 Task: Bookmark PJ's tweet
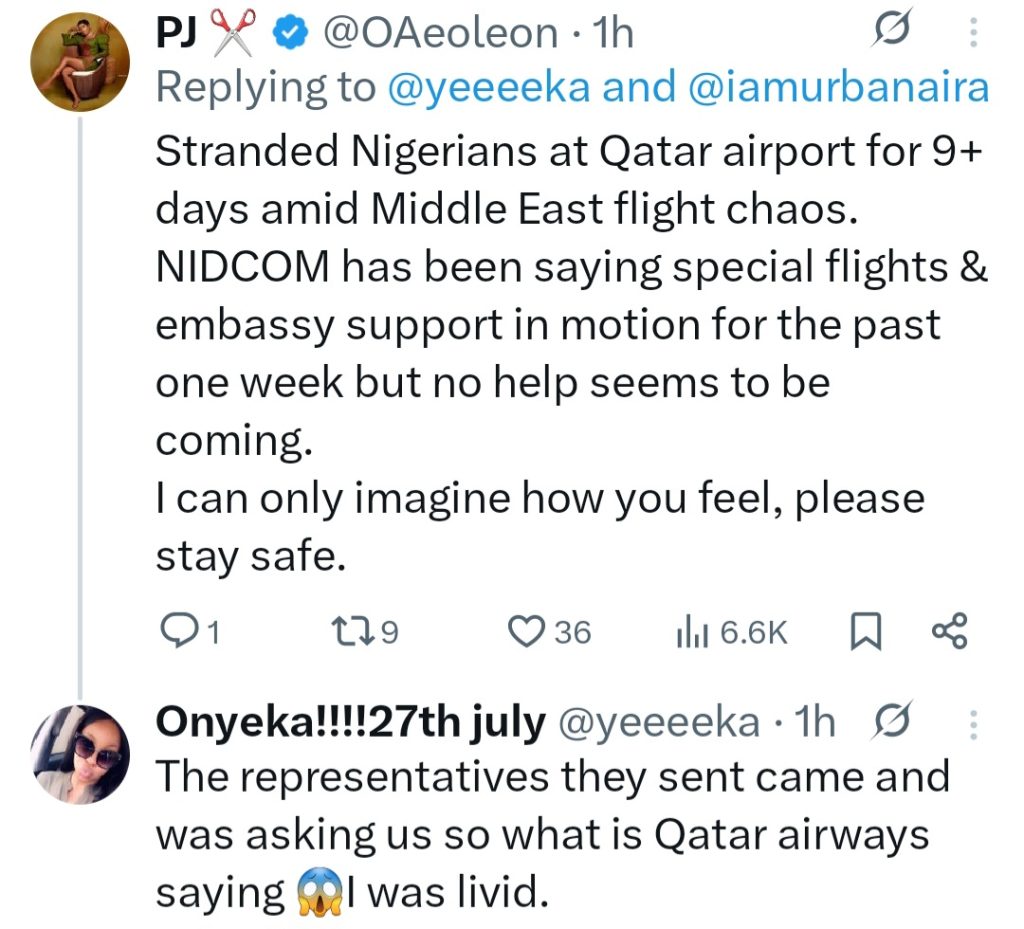862,631
